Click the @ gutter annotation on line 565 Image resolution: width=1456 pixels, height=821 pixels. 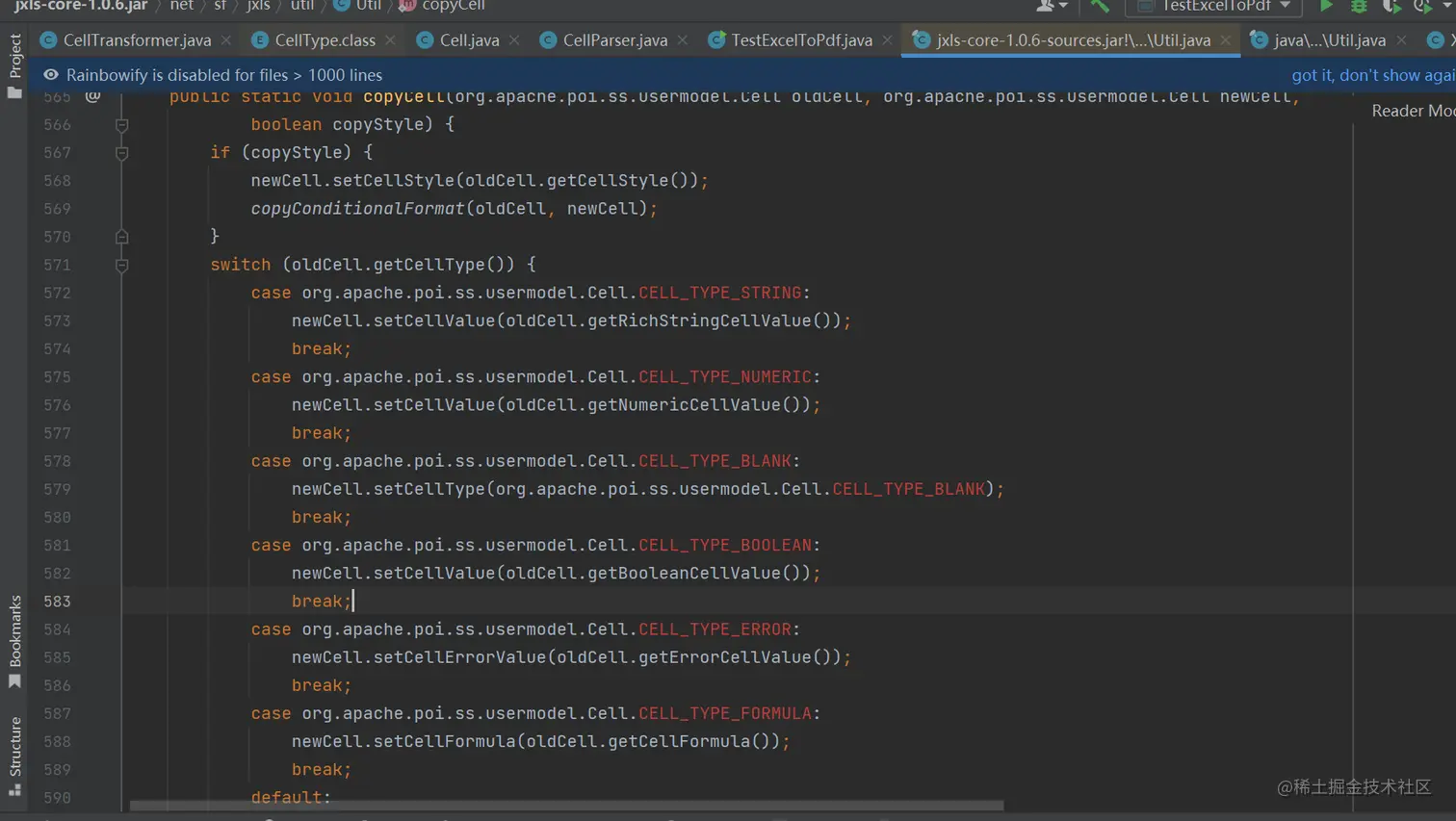point(92,96)
